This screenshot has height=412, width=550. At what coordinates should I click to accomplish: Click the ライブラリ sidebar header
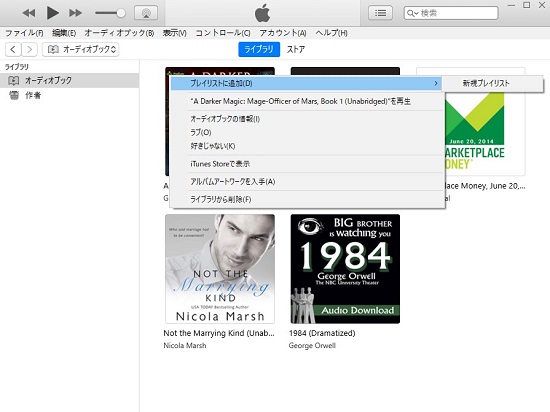click(x=16, y=67)
